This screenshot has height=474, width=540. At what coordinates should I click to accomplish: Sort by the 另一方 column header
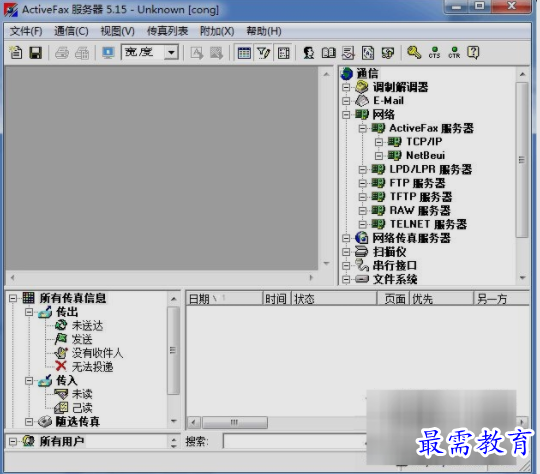click(x=501, y=299)
